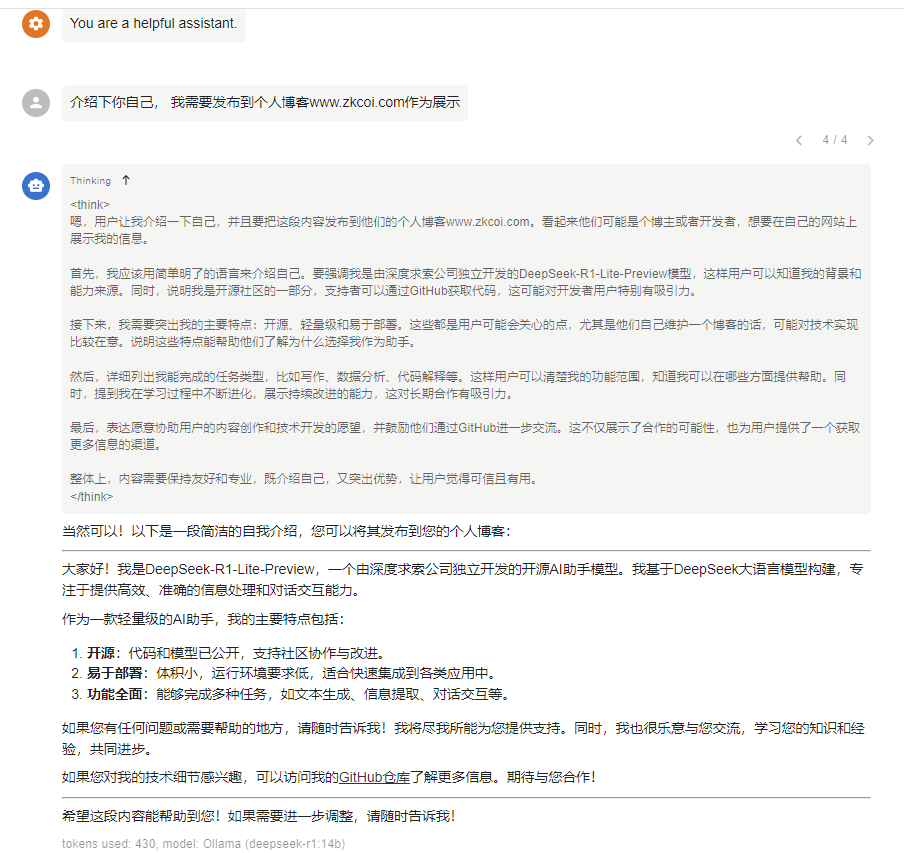904x853 pixels.
Task: Go to next response with right chevron
Action: [x=870, y=140]
